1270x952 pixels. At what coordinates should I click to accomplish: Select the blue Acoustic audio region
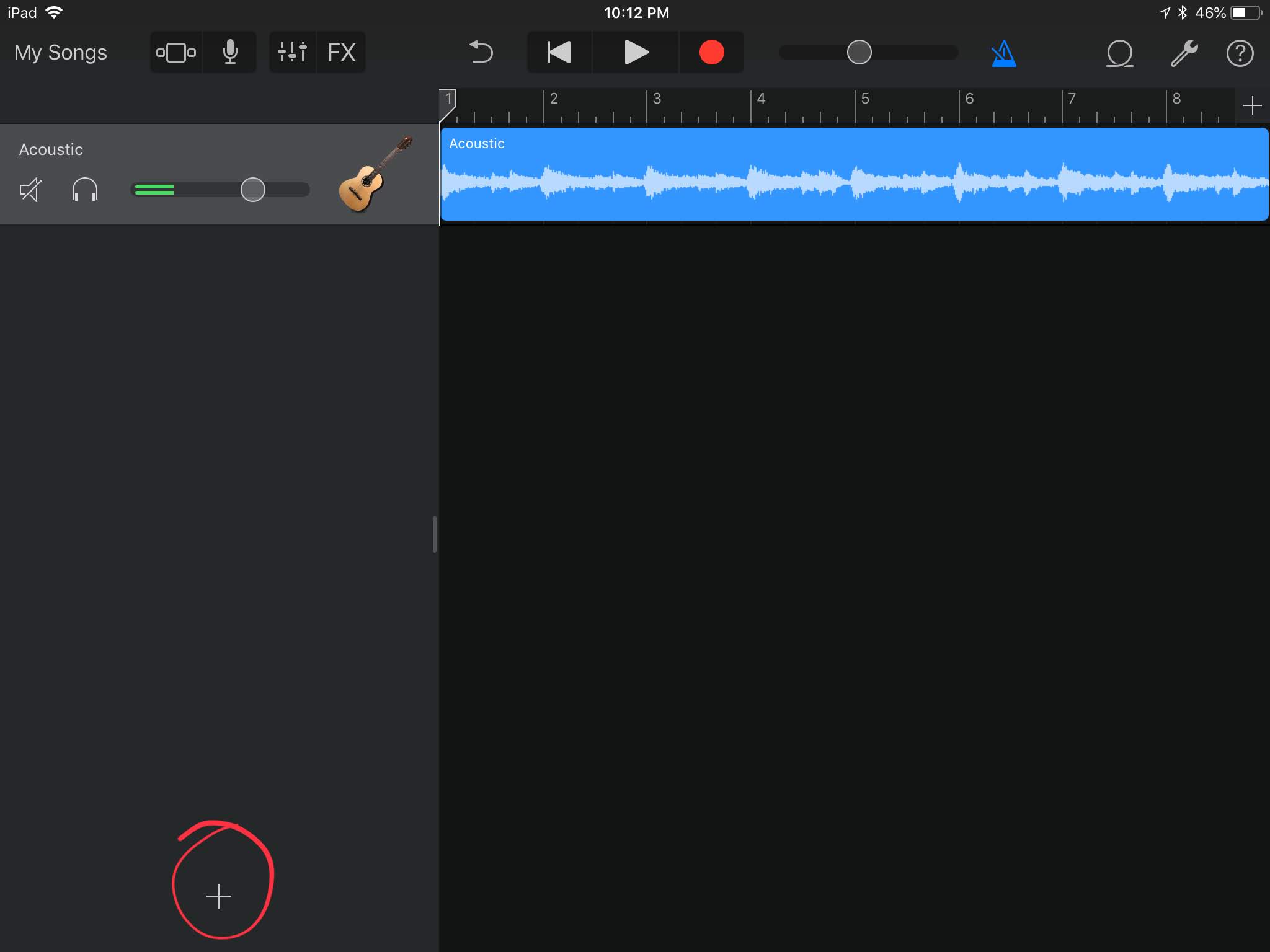(x=854, y=174)
